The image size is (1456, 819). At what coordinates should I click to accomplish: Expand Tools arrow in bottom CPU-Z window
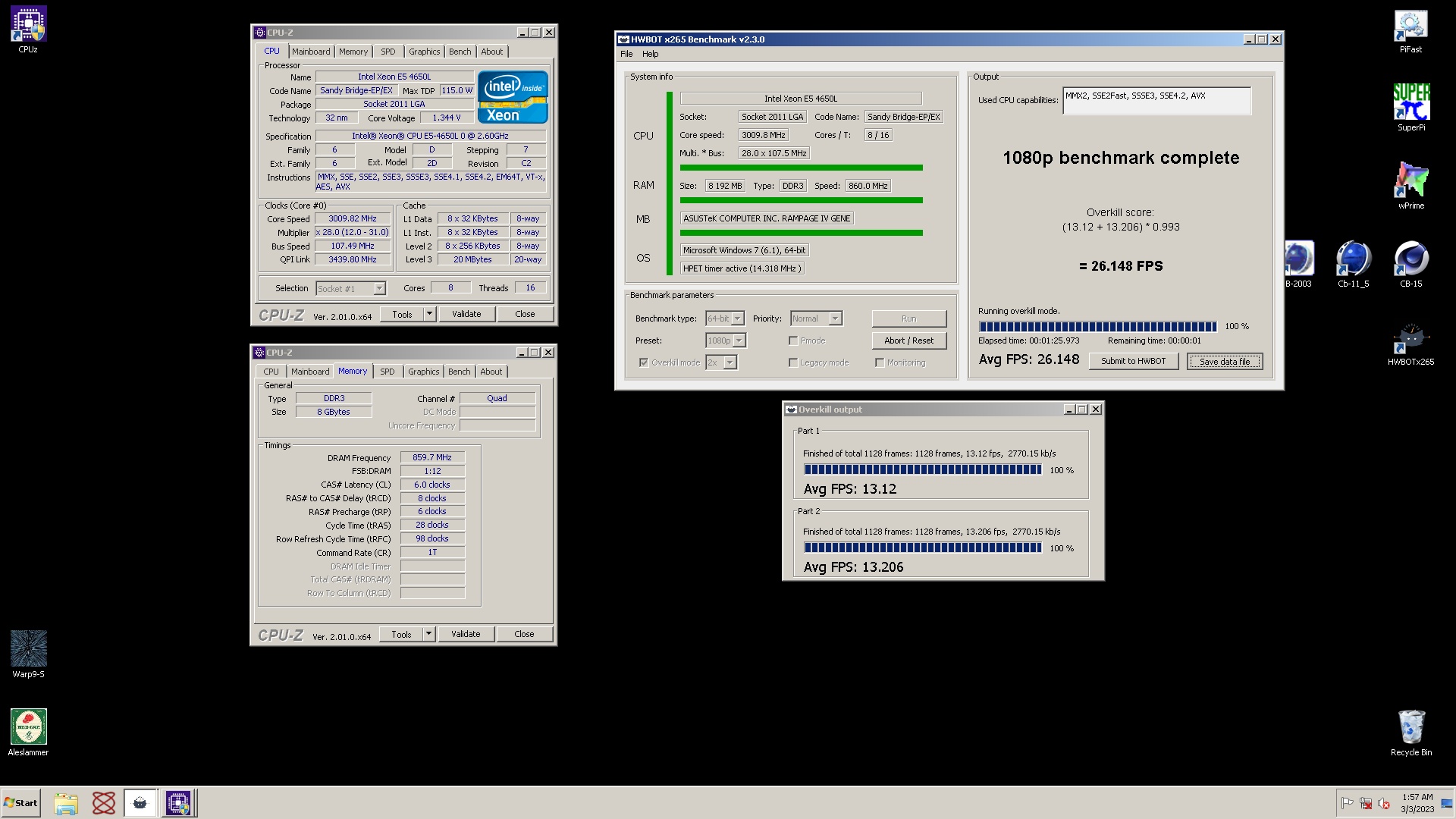[x=428, y=634]
